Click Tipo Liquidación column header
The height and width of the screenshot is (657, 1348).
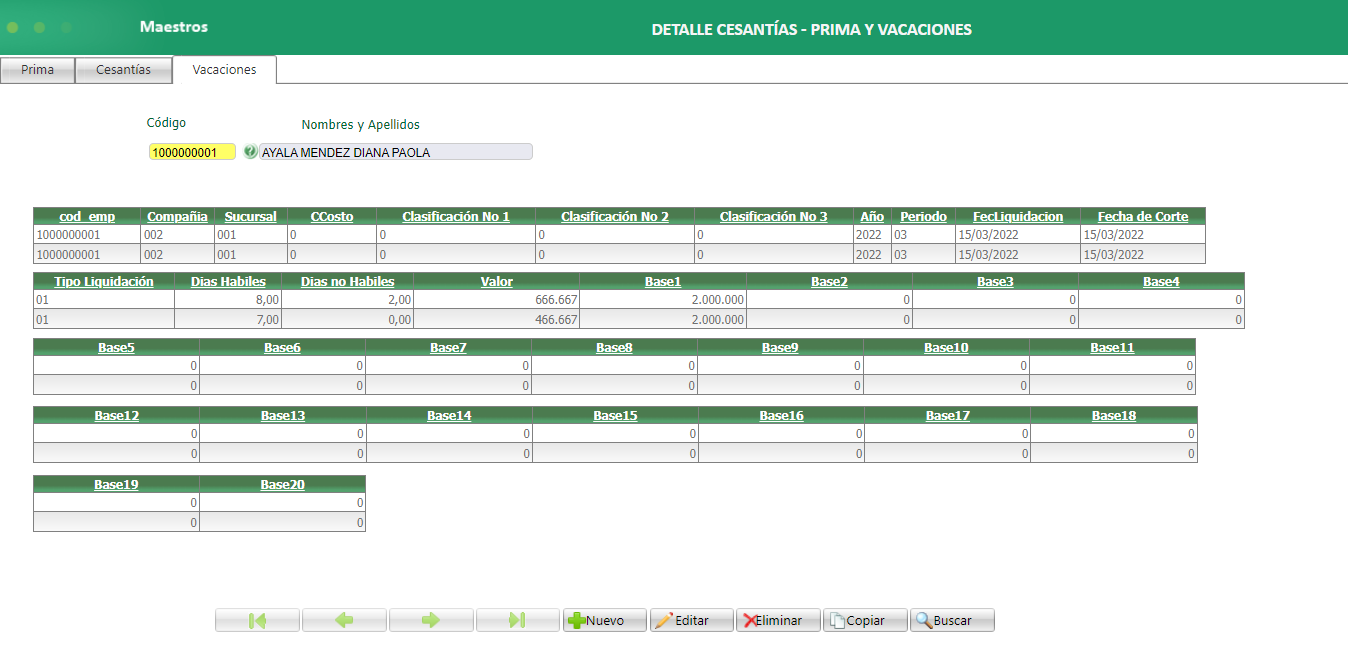tap(104, 281)
